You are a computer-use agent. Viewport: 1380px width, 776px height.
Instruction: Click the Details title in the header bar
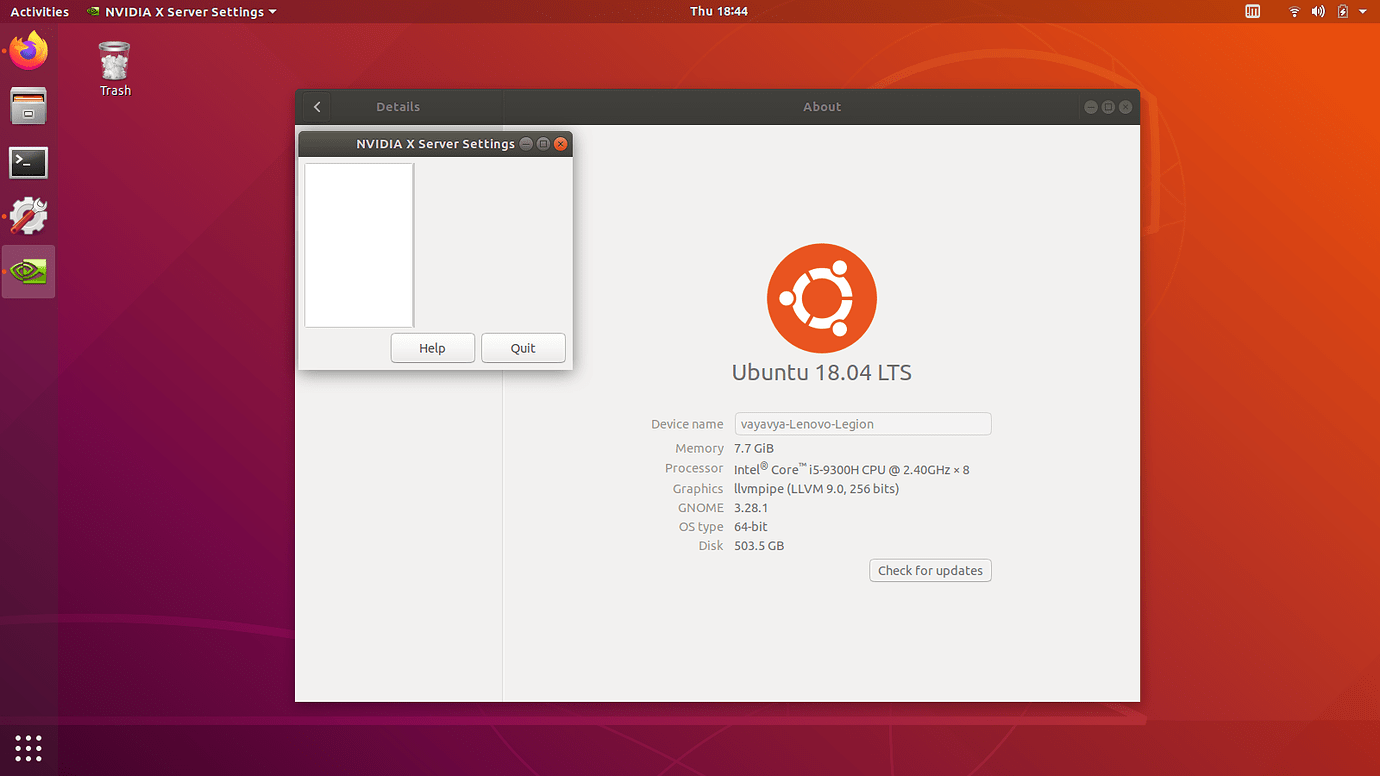click(x=398, y=107)
